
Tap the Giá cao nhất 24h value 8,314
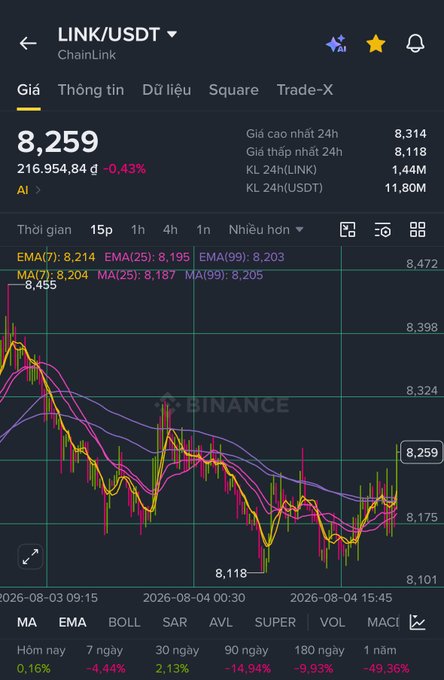tap(410, 134)
